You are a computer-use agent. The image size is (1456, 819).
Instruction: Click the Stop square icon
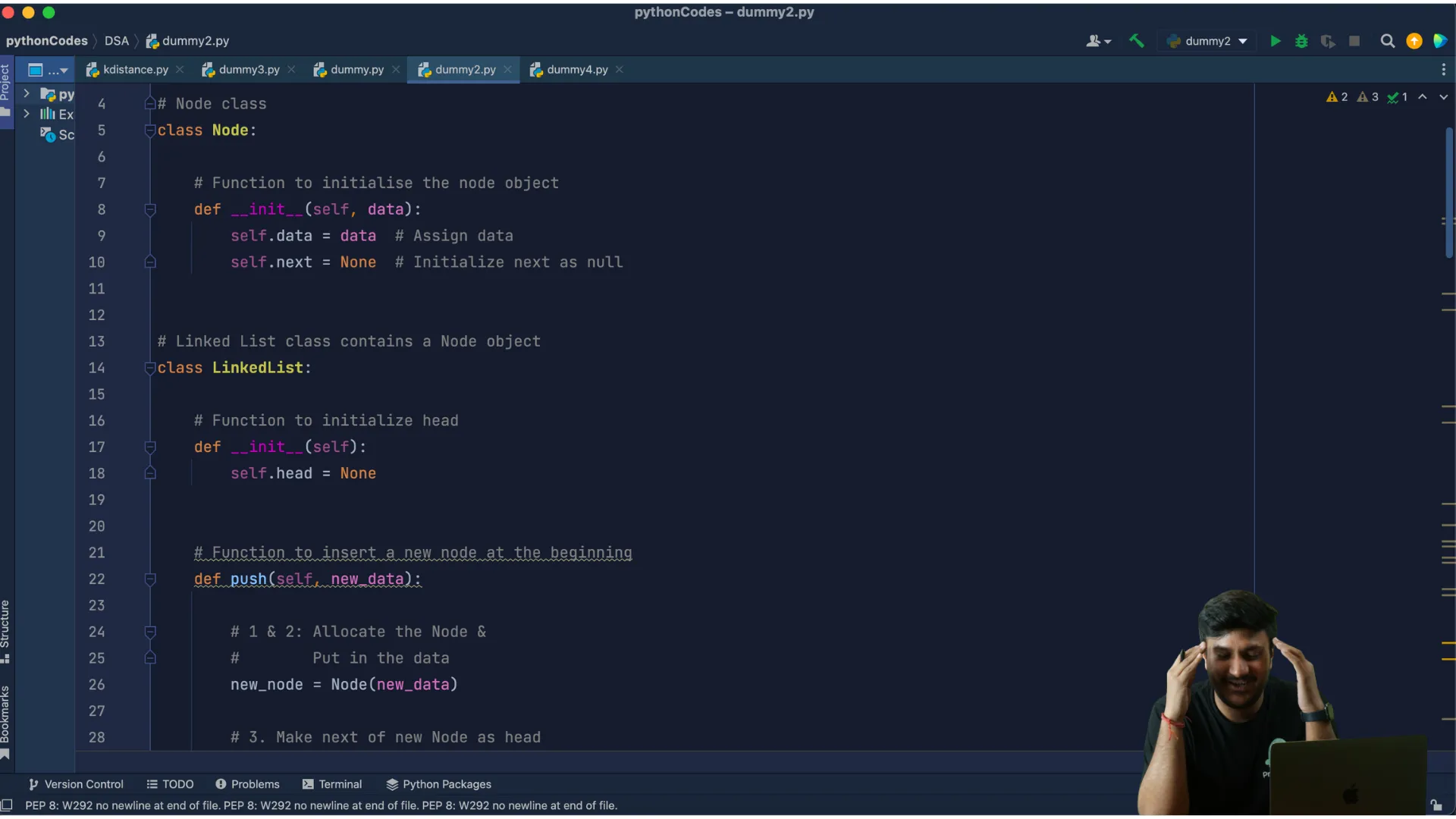tap(1354, 41)
